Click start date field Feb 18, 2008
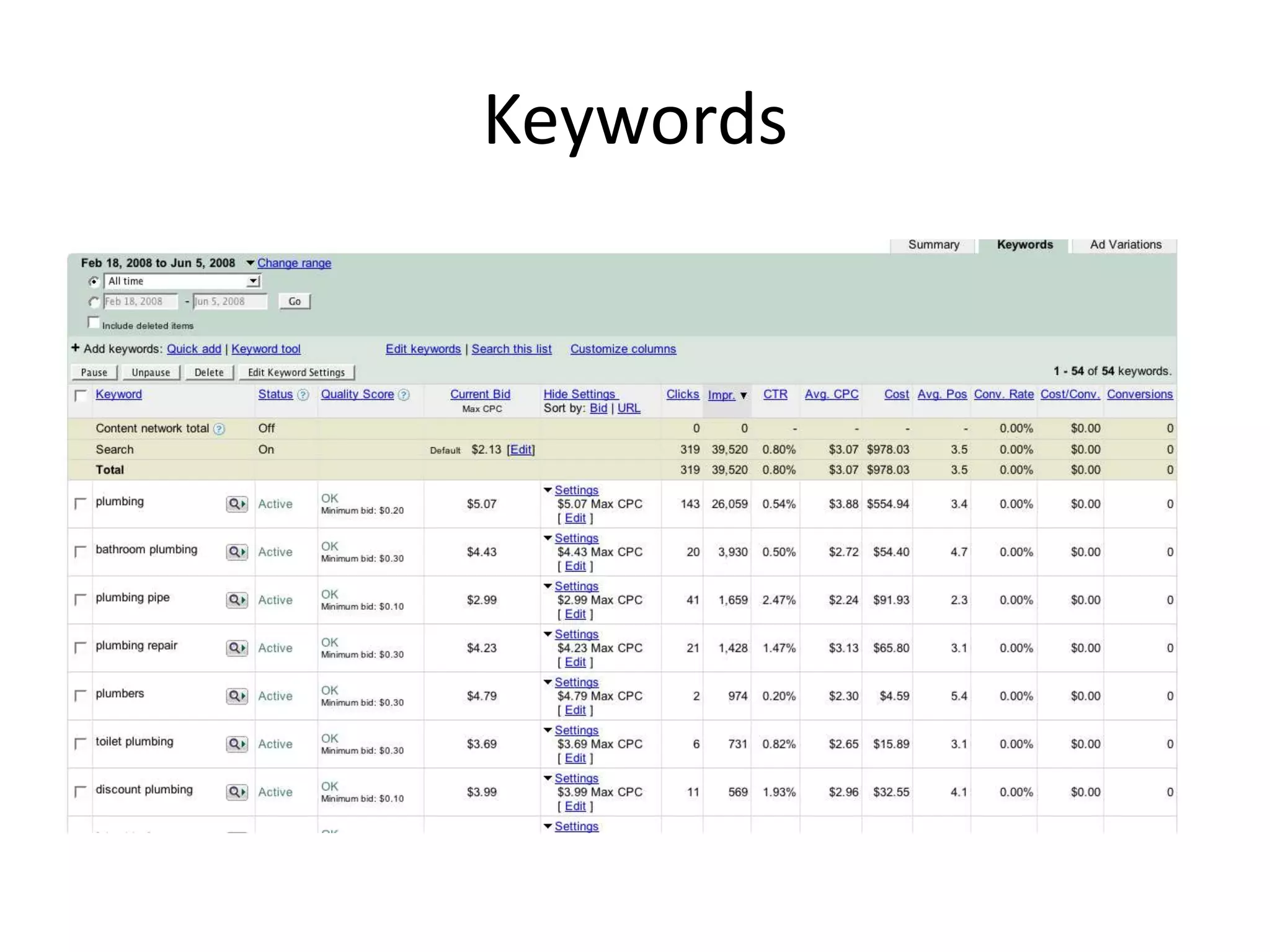The width and height of the screenshot is (1270, 952). pyautogui.click(x=141, y=302)
